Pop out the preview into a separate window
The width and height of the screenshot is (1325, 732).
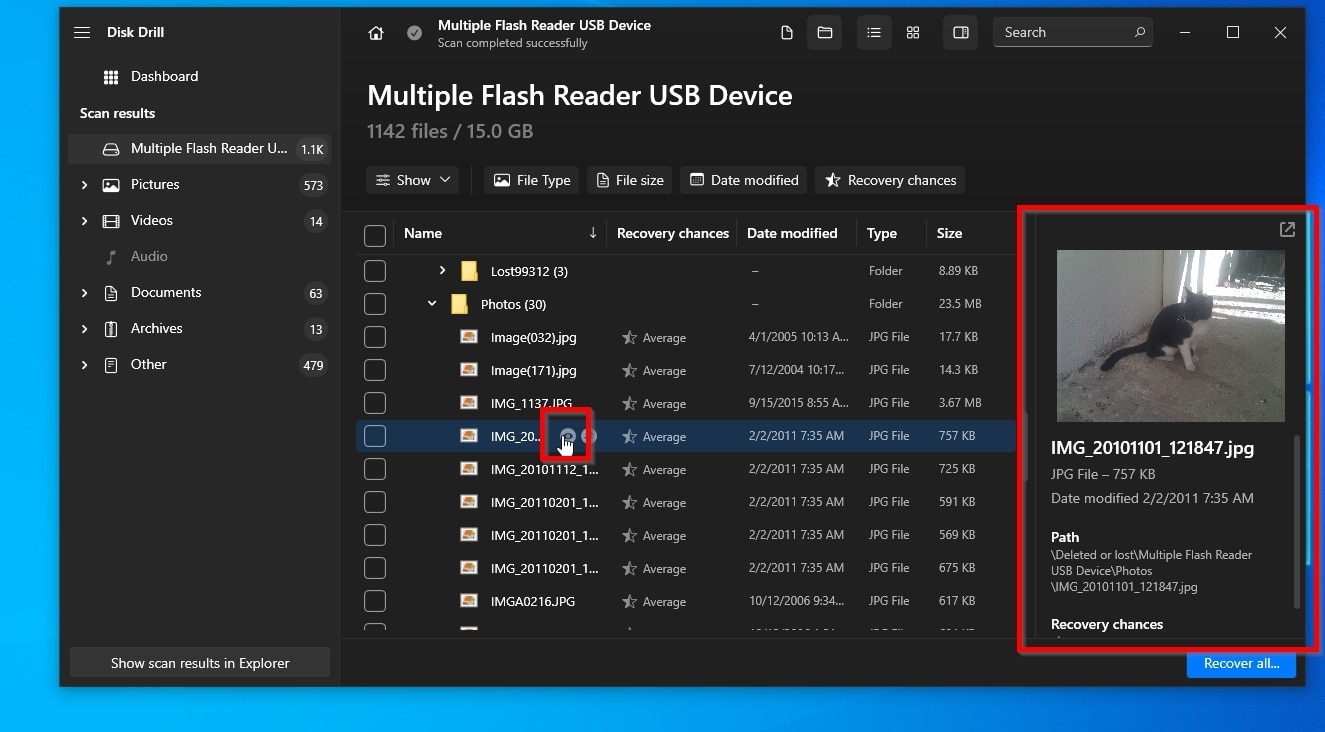point(1287,230)
